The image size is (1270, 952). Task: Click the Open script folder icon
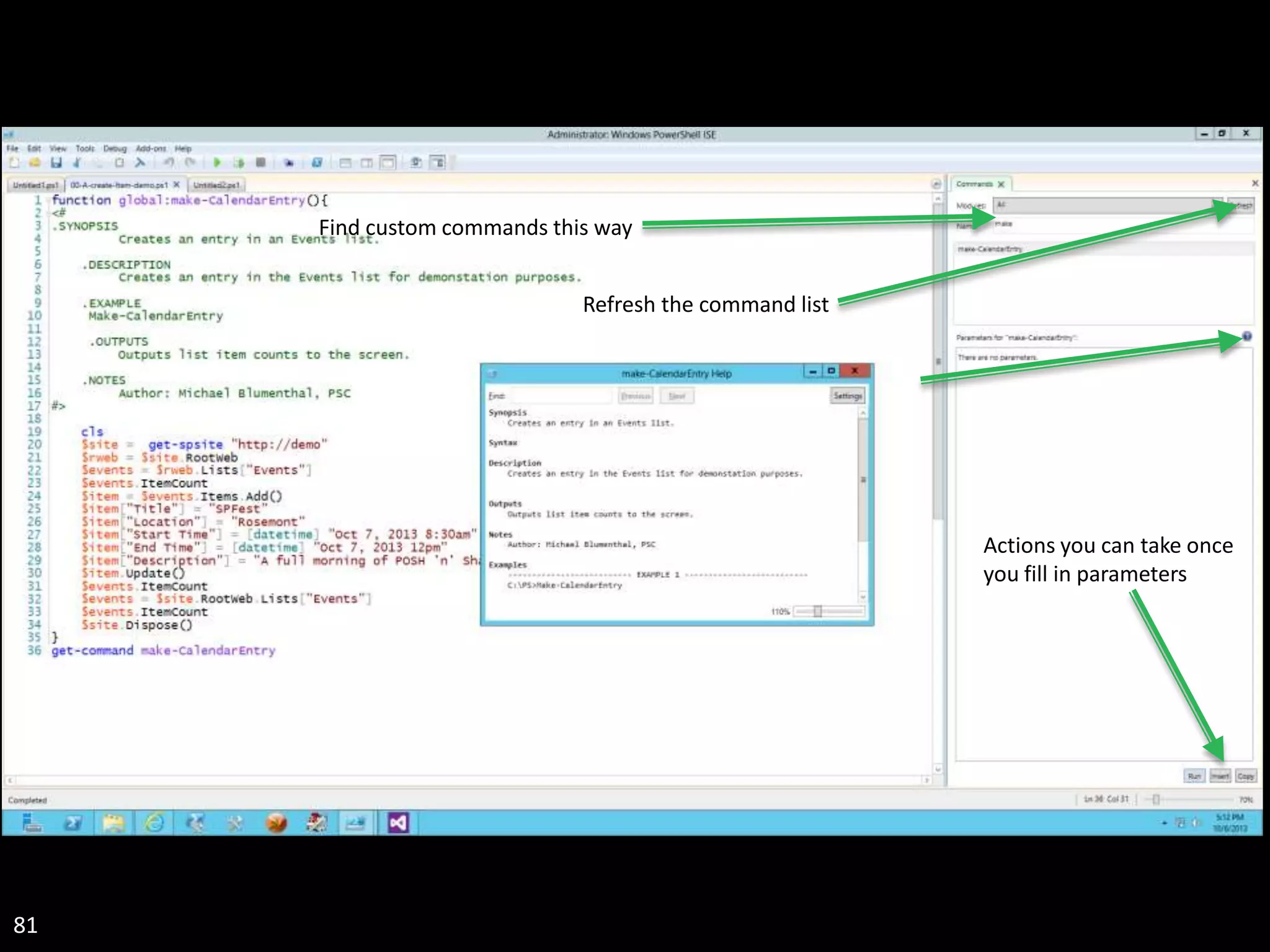tap(35, 162)
